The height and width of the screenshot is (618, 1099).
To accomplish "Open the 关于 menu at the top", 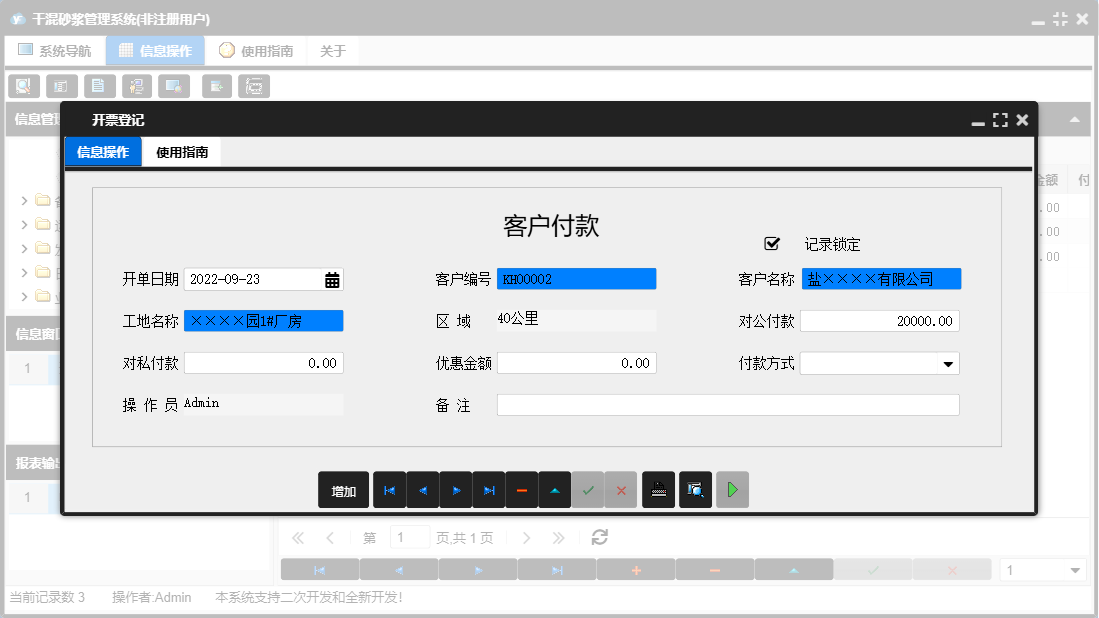I will click(332, 50).
